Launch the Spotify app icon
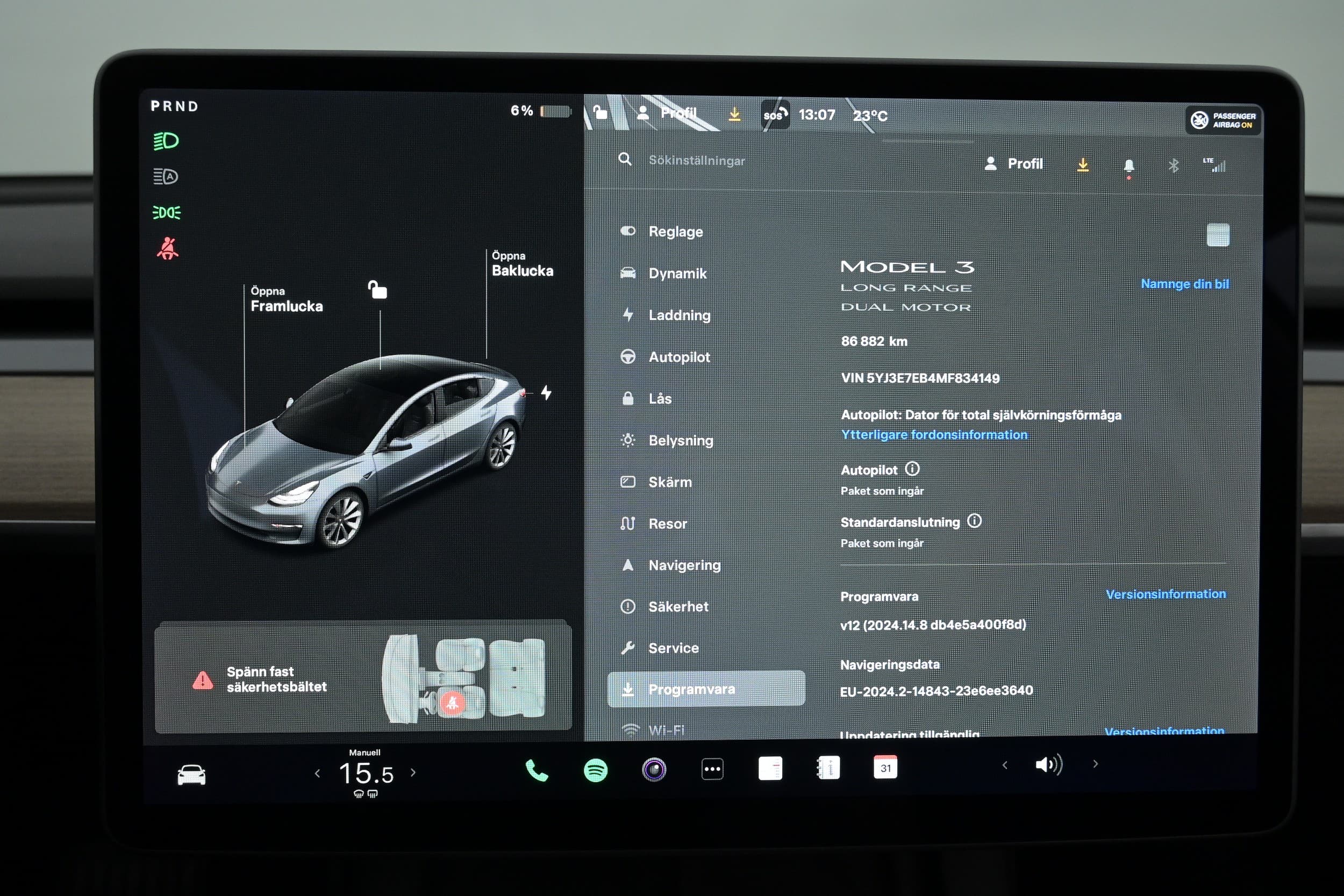Screen dimensions: 1344x896 pyautogui.click(x=596, y=770)
